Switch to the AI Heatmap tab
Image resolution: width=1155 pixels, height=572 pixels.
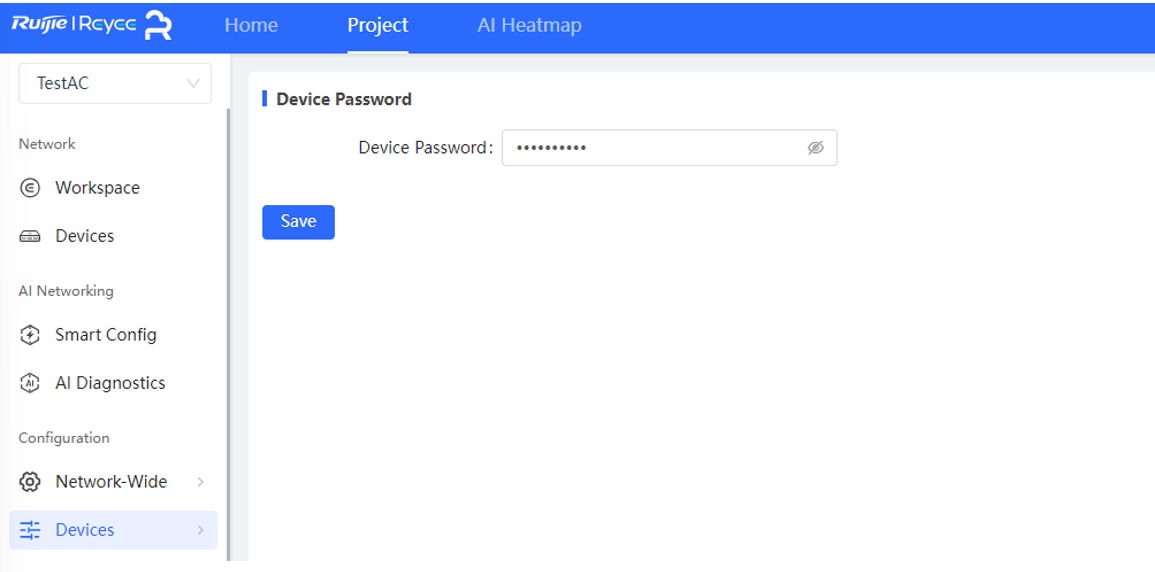[529, 26]
